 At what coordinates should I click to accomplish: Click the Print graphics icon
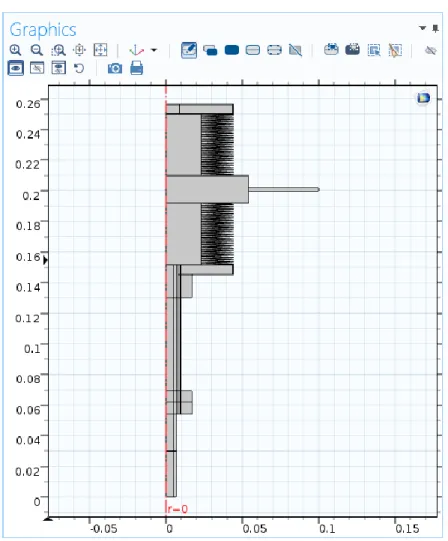(x=137, y=68)
